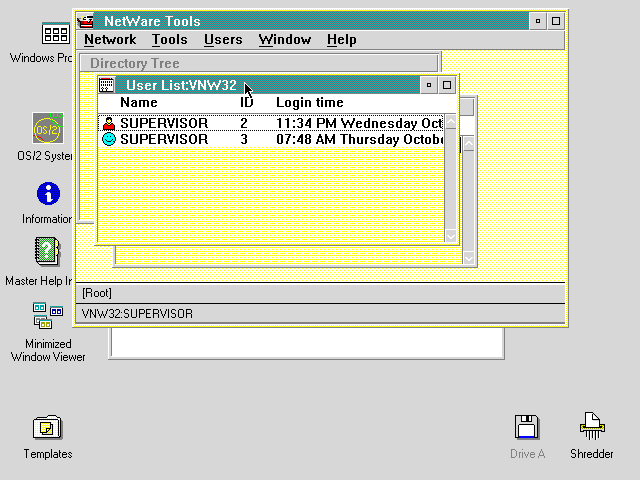Open the Help menu
The height and width of the screenshot is (480, 640).
[x=342, y=40]
